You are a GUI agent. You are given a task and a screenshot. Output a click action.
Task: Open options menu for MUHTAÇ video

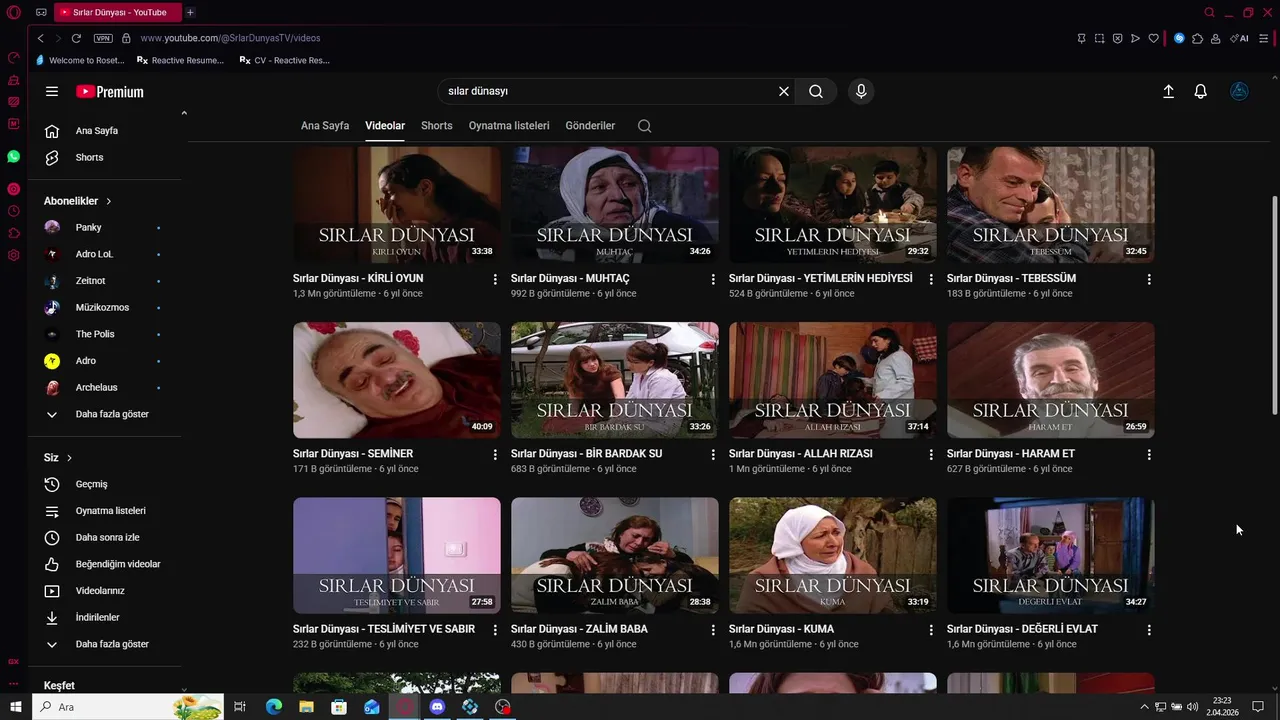[713, 279]
